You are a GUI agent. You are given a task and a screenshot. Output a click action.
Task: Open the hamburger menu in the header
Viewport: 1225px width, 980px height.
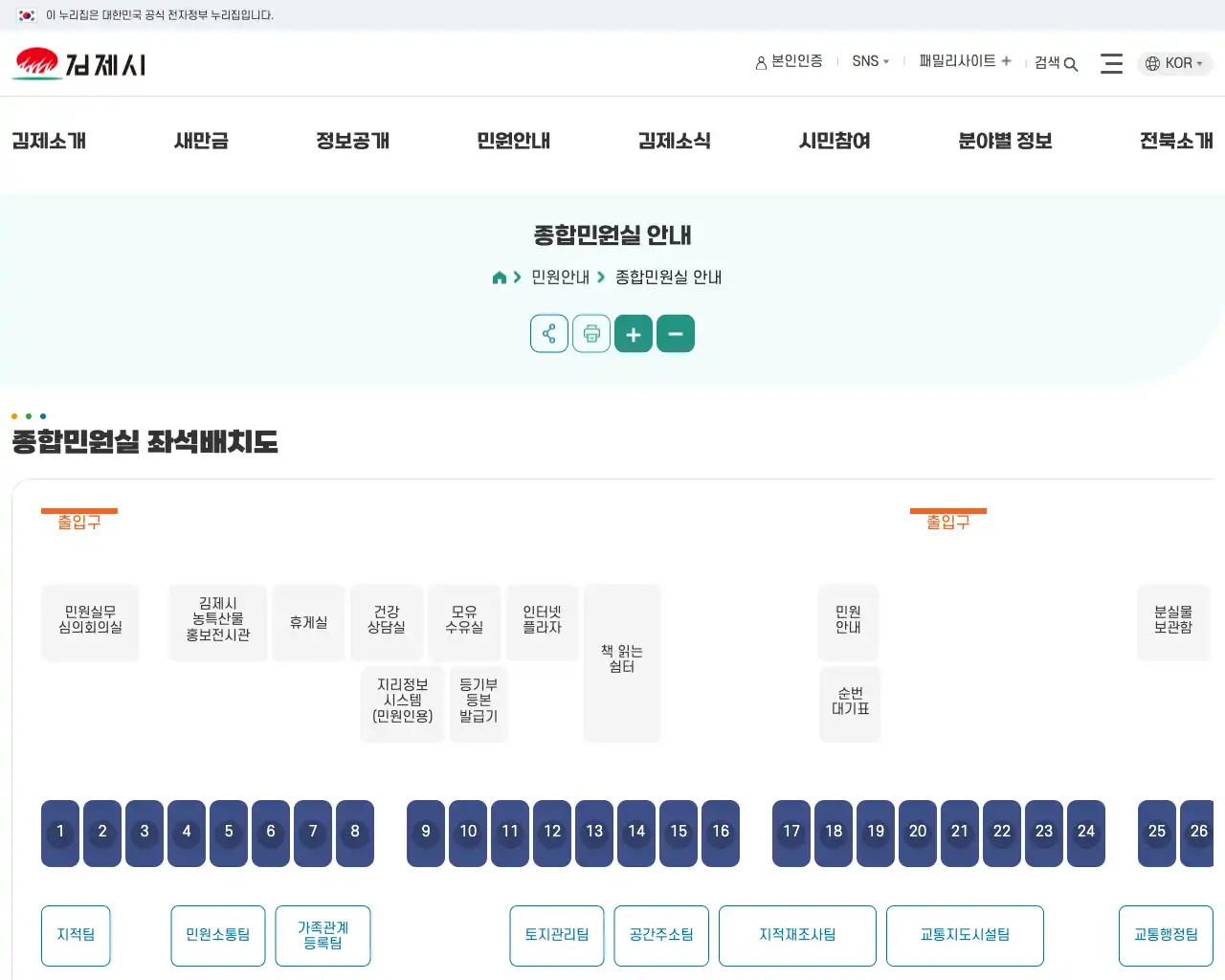(1111, 63)
